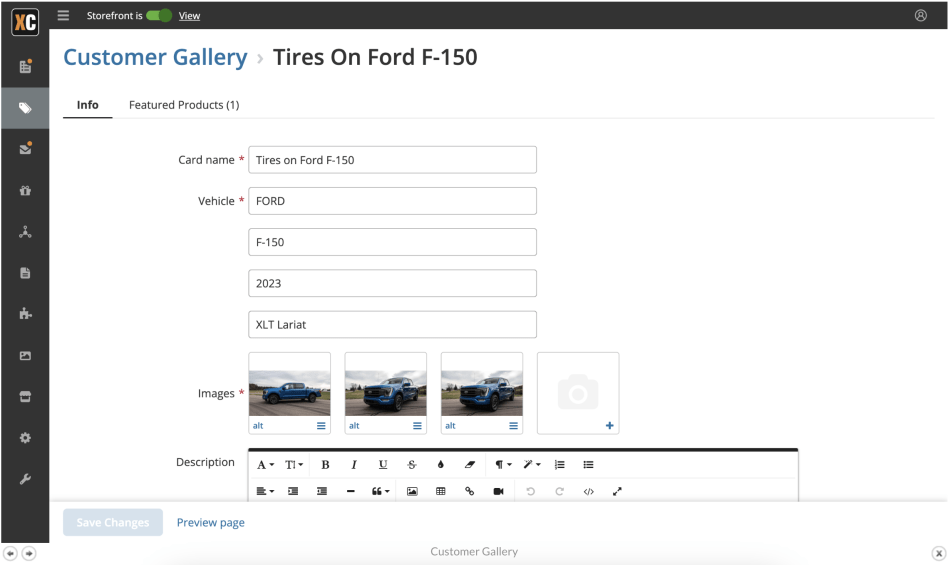This screenshot has height=565, width=950.
Task: Open the gift-box discounts sidebar icon
Action: (x=25, y=191)
